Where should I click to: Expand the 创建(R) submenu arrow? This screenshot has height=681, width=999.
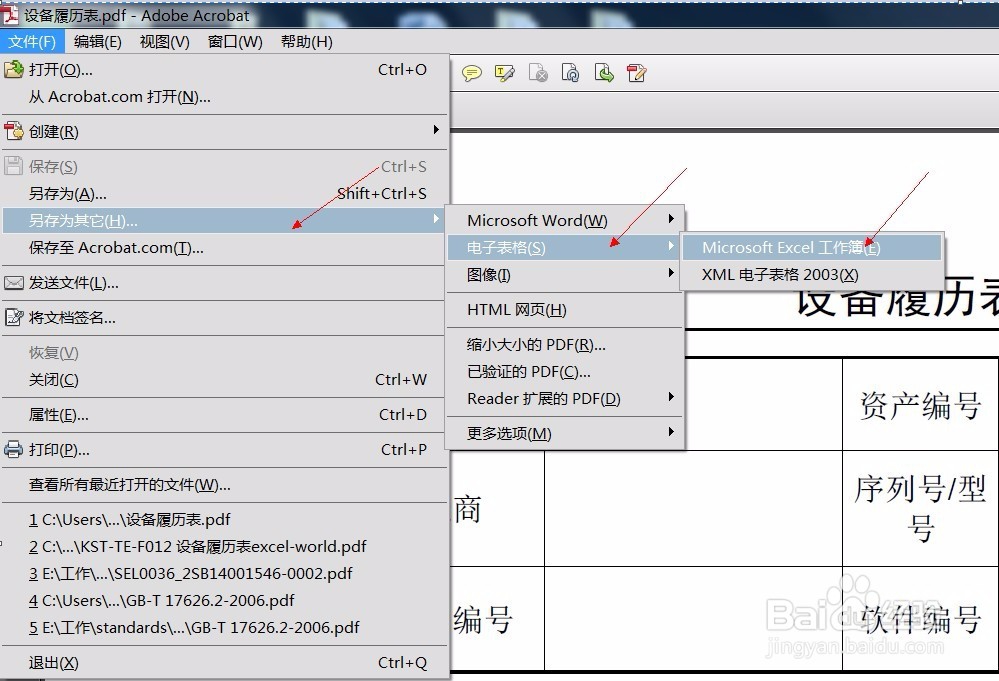(436, 130)
